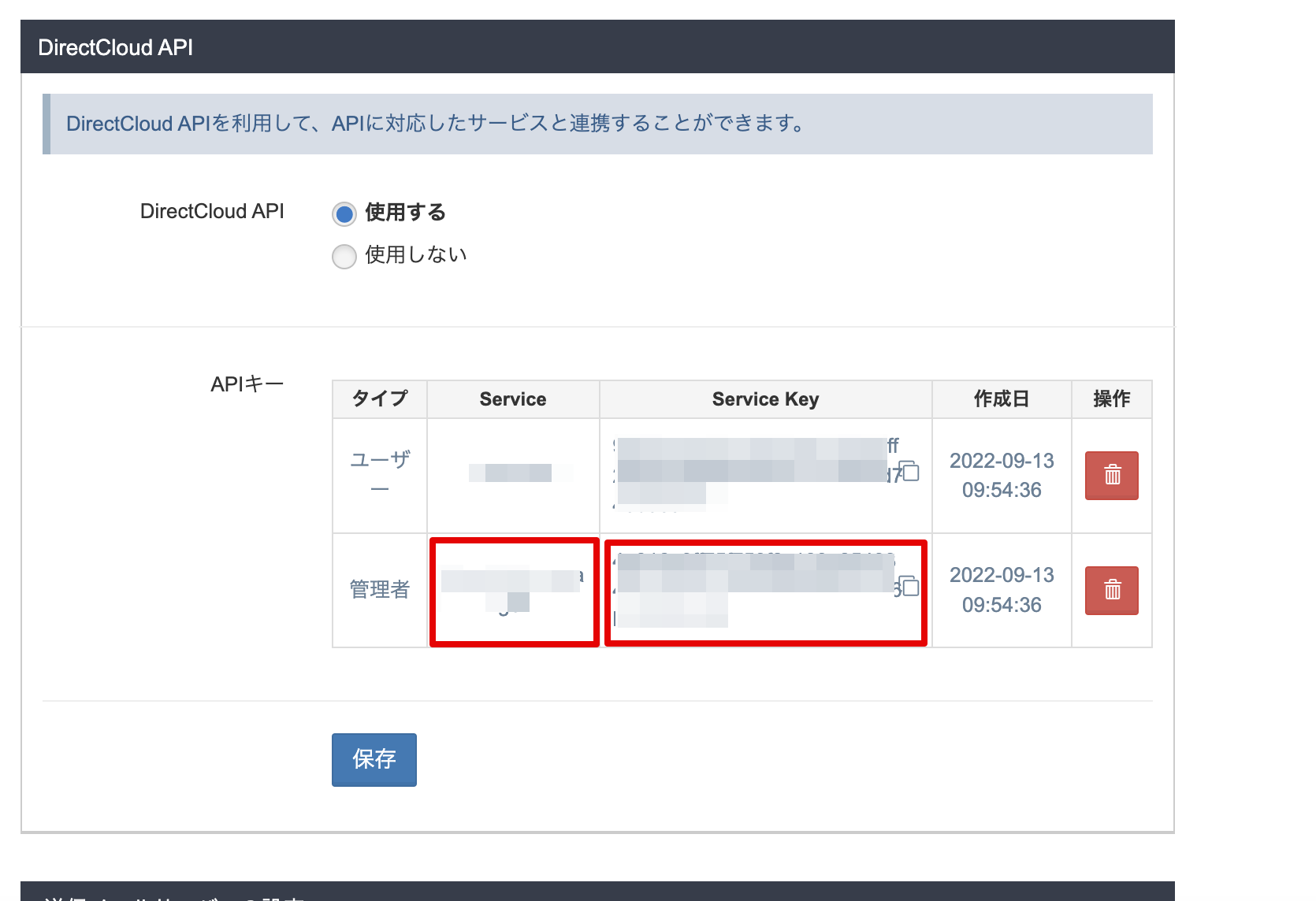
Task: Click the タイプ column header
Action: click(x=380, y=399)
